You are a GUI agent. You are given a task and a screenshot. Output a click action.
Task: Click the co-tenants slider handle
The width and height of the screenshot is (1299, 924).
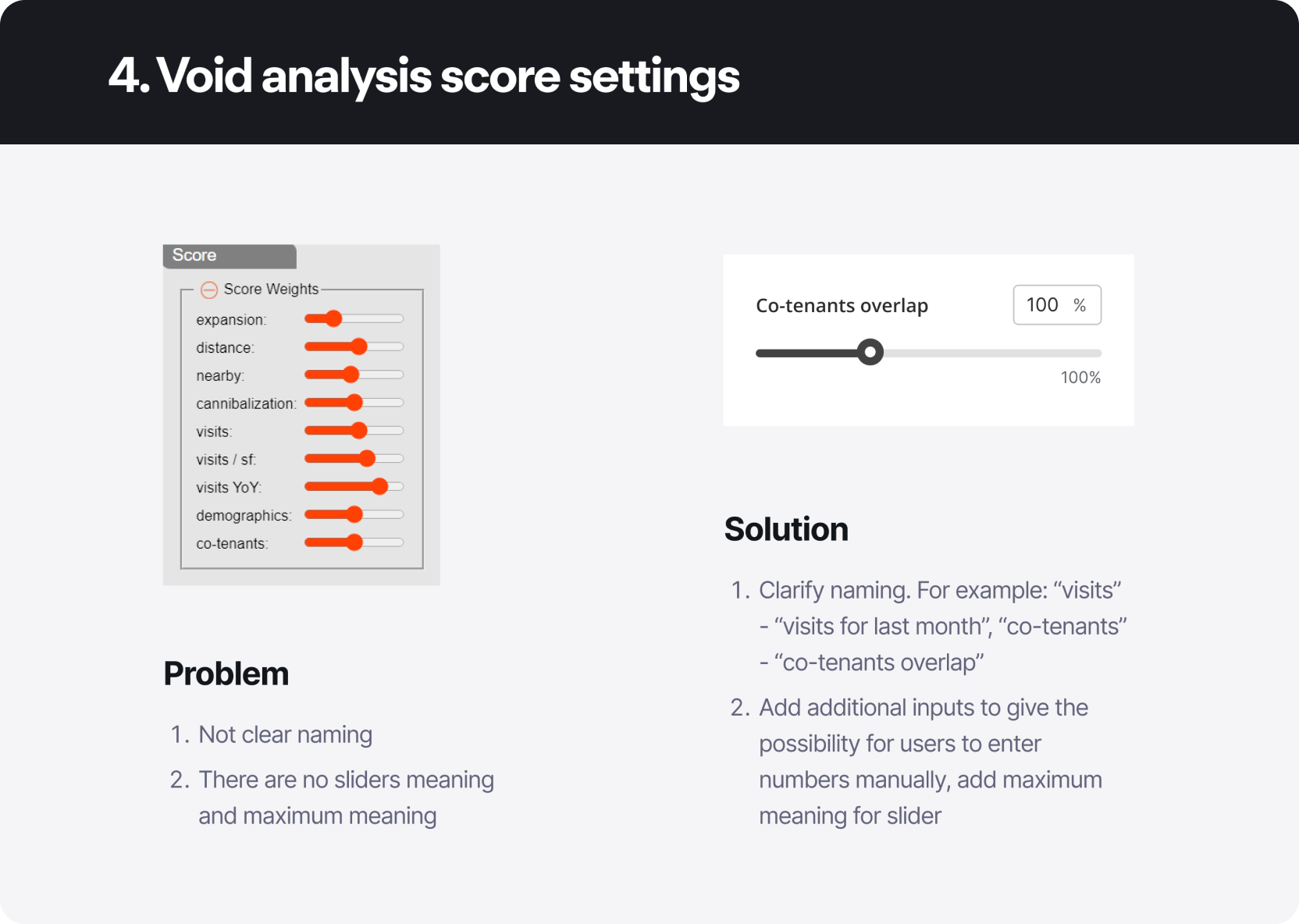354,542
